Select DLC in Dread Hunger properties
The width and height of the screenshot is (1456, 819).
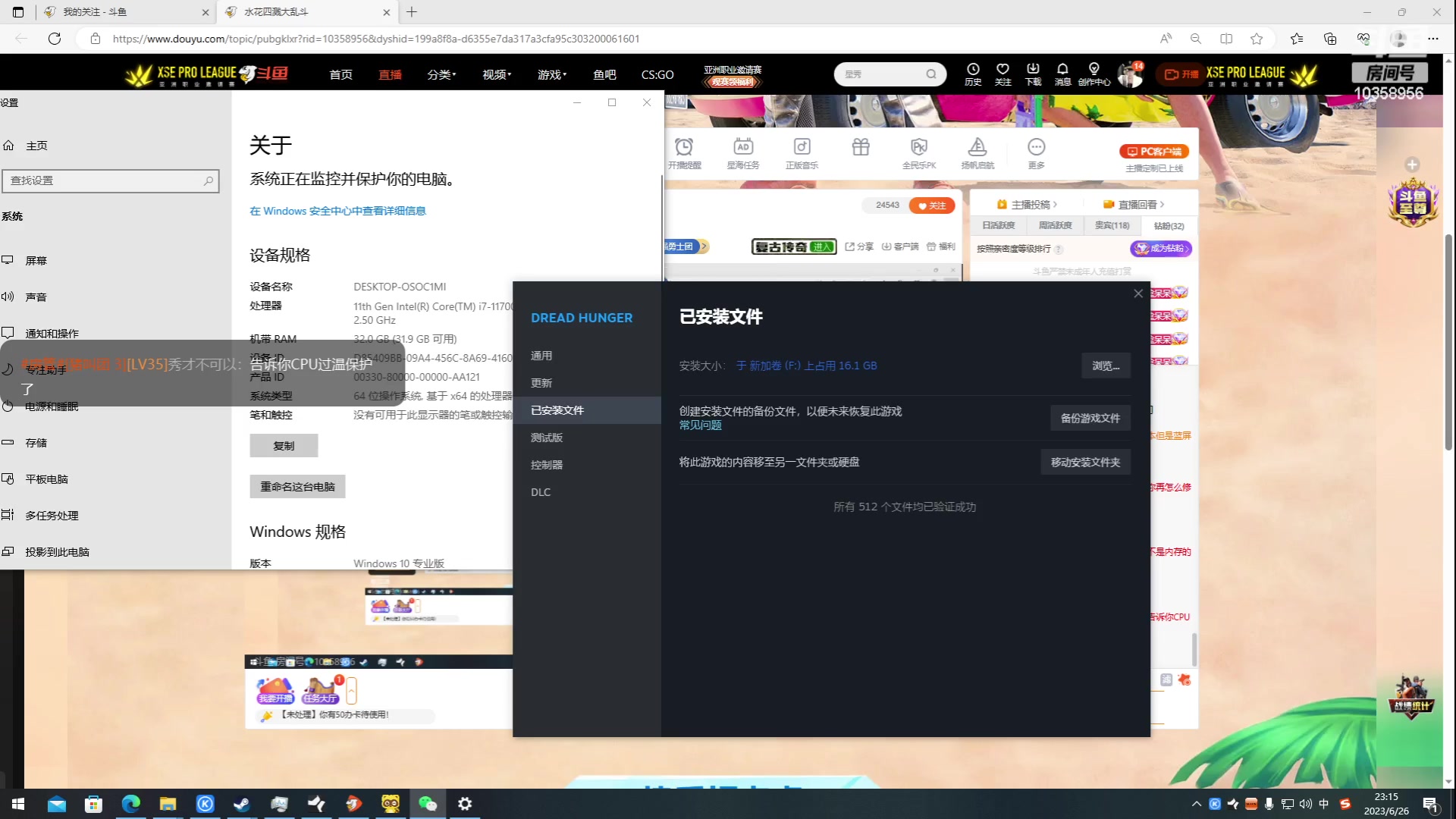(x=587, y=492)
